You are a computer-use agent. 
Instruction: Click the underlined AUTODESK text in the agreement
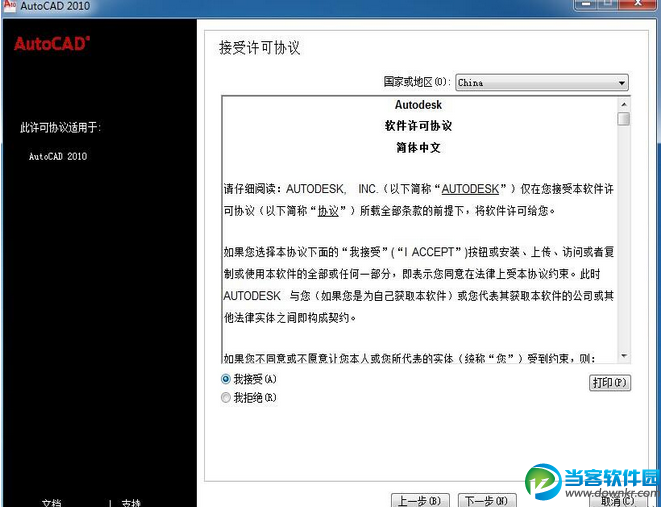tap(470, 189)
